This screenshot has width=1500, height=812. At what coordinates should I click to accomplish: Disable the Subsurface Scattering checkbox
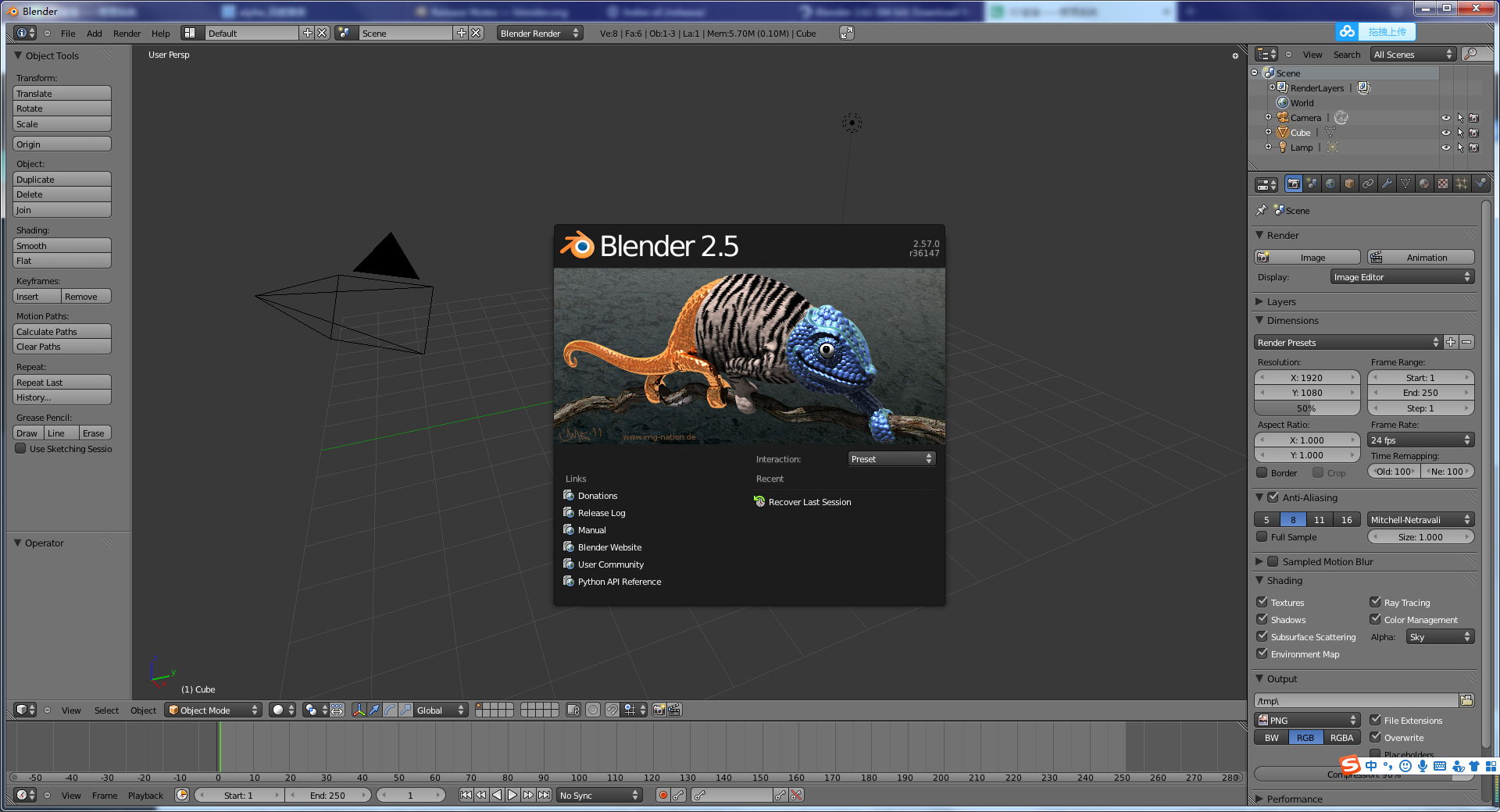tap(1262, 636)
